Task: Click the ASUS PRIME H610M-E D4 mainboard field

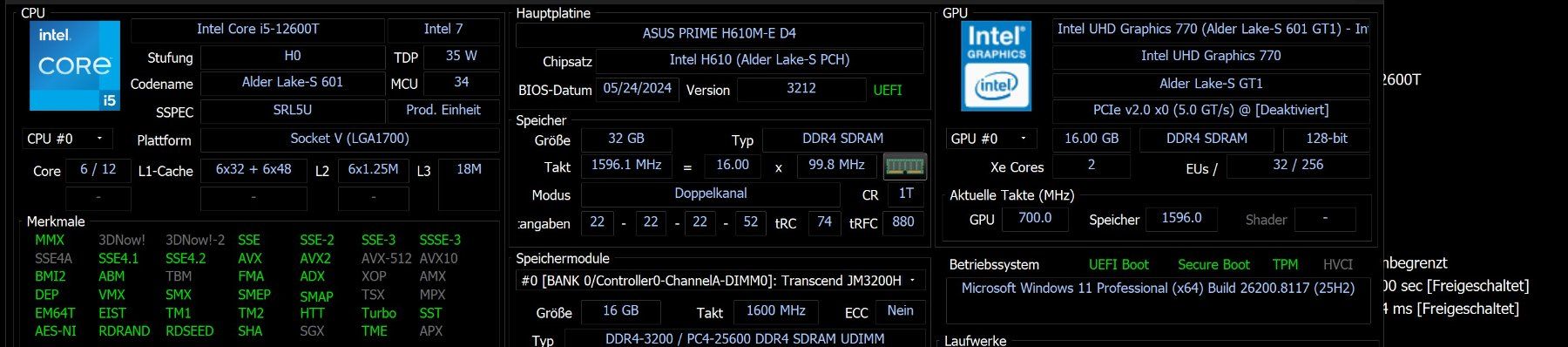Action: coord(720,34)
